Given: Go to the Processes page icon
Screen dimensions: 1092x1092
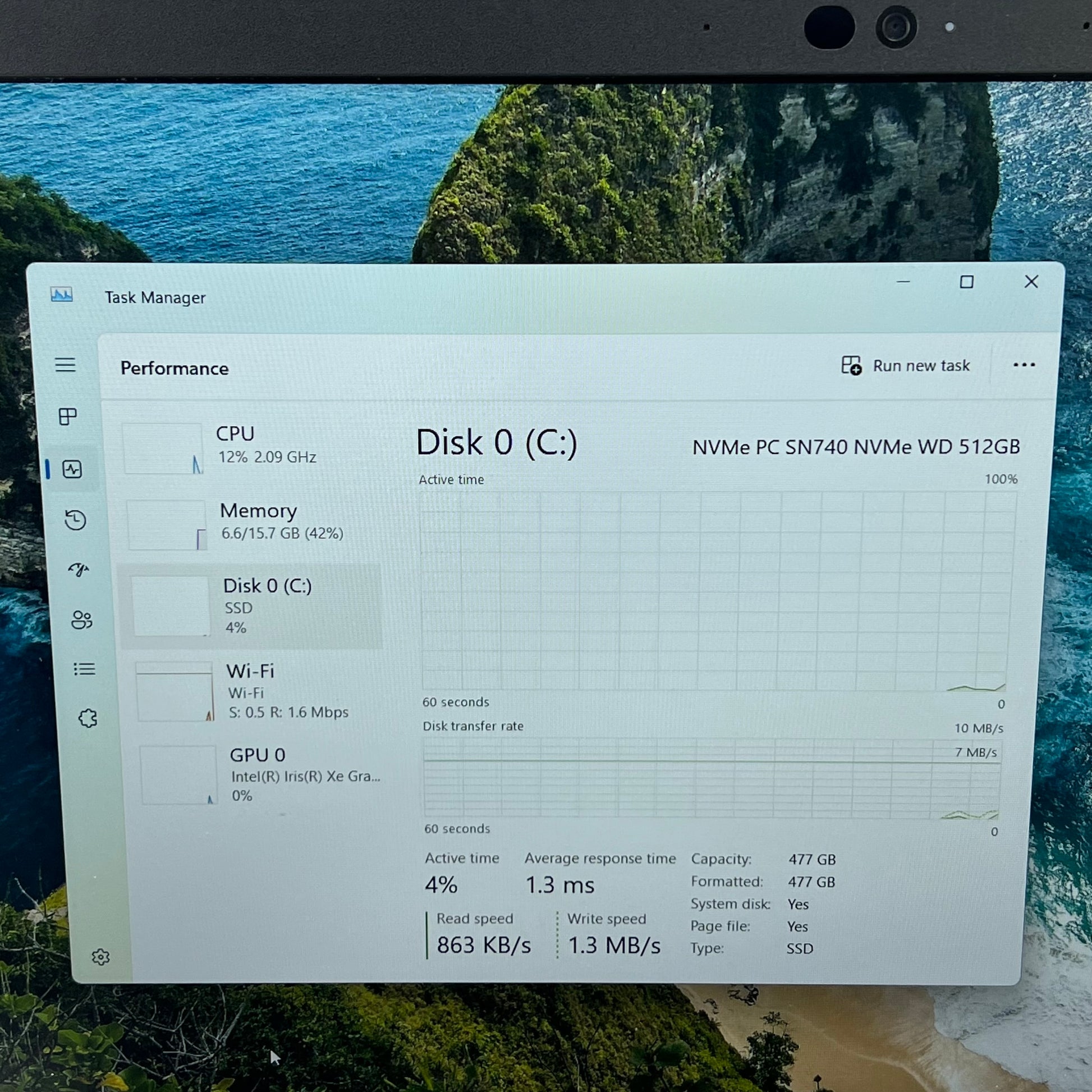Looking at the screenshot, I should 68,416.
